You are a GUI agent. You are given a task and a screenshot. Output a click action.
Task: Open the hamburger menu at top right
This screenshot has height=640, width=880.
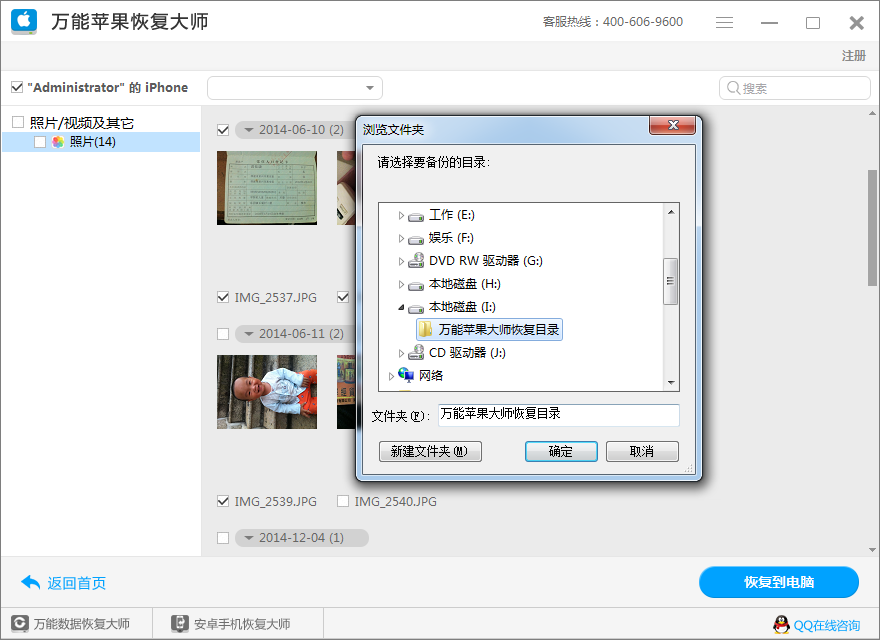click(x=724, y=22)
